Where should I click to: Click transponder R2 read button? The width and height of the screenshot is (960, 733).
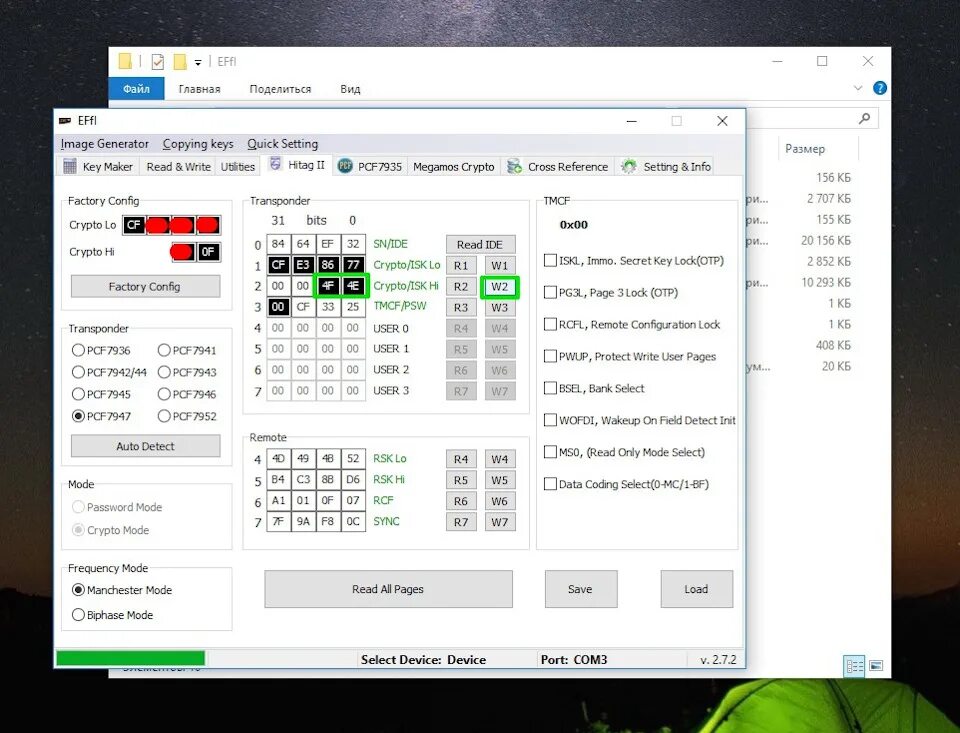[x=461, y=287]
